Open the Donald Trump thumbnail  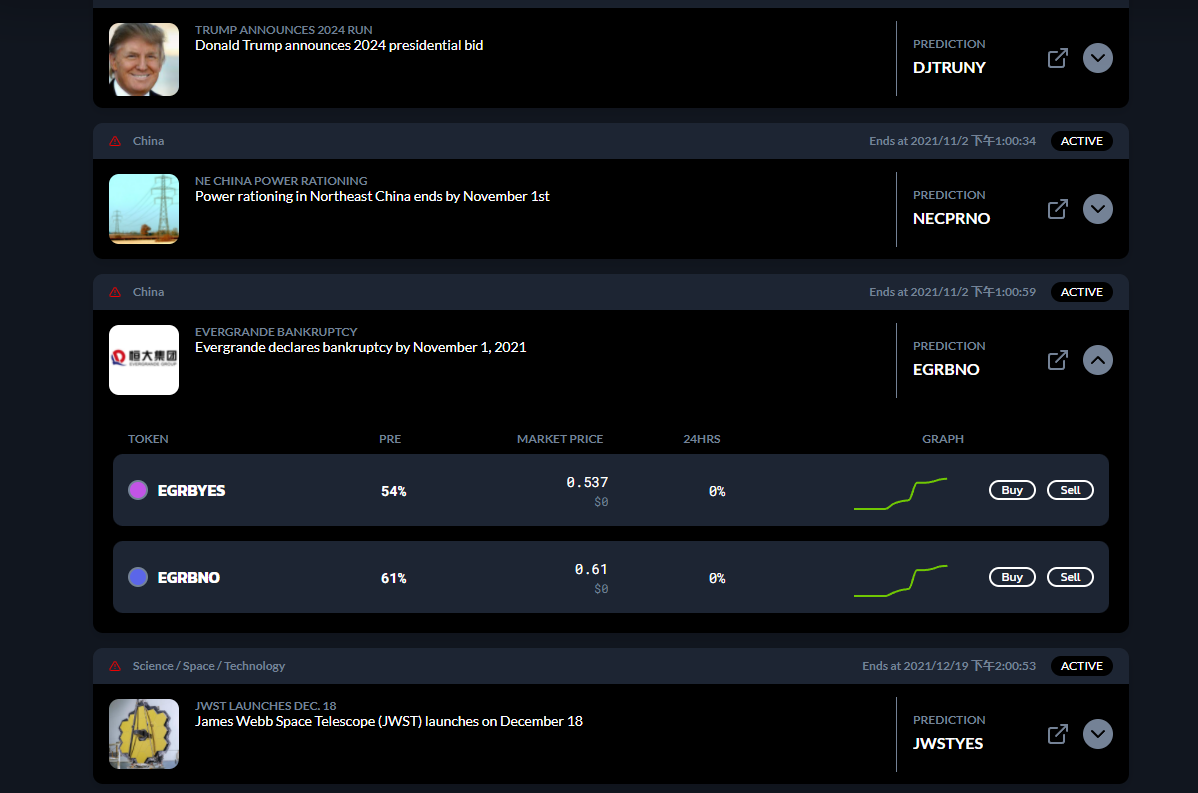coord(144,60)
